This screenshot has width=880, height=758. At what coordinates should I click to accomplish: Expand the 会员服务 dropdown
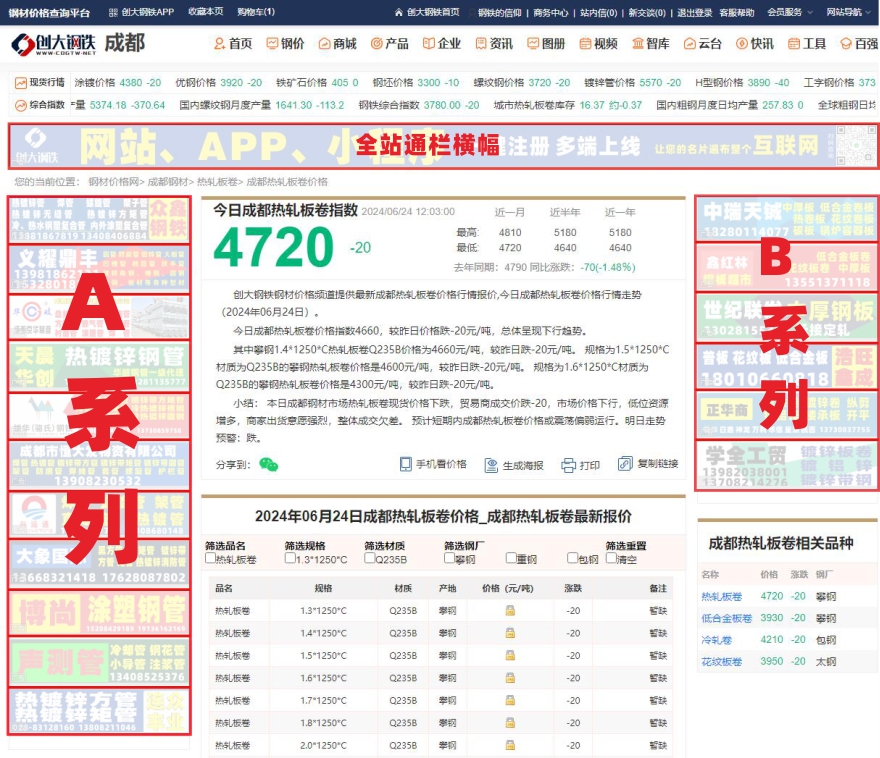point(789,12)
